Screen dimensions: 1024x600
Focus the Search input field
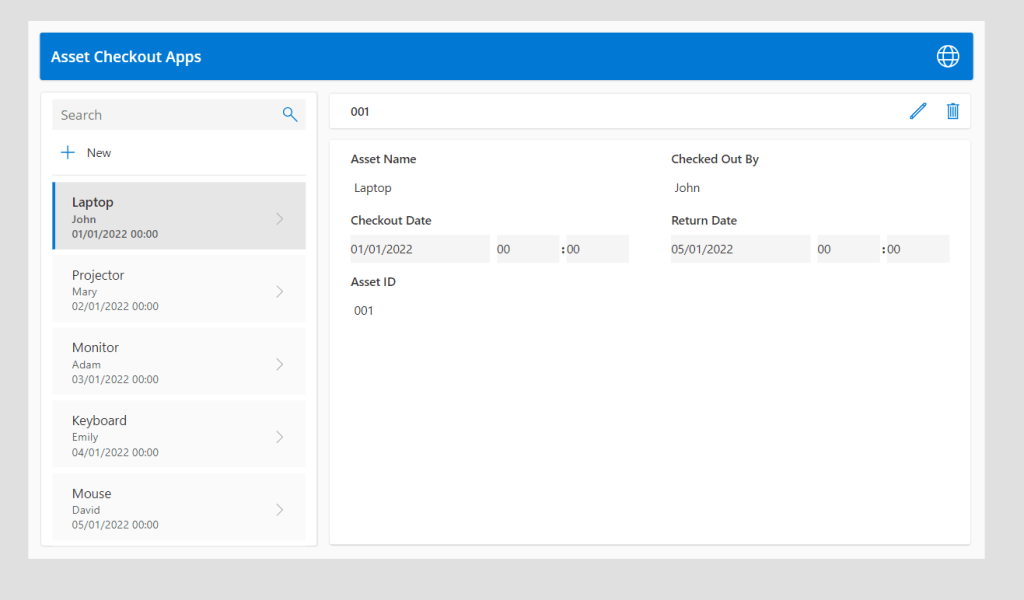(x=179, y=115)
